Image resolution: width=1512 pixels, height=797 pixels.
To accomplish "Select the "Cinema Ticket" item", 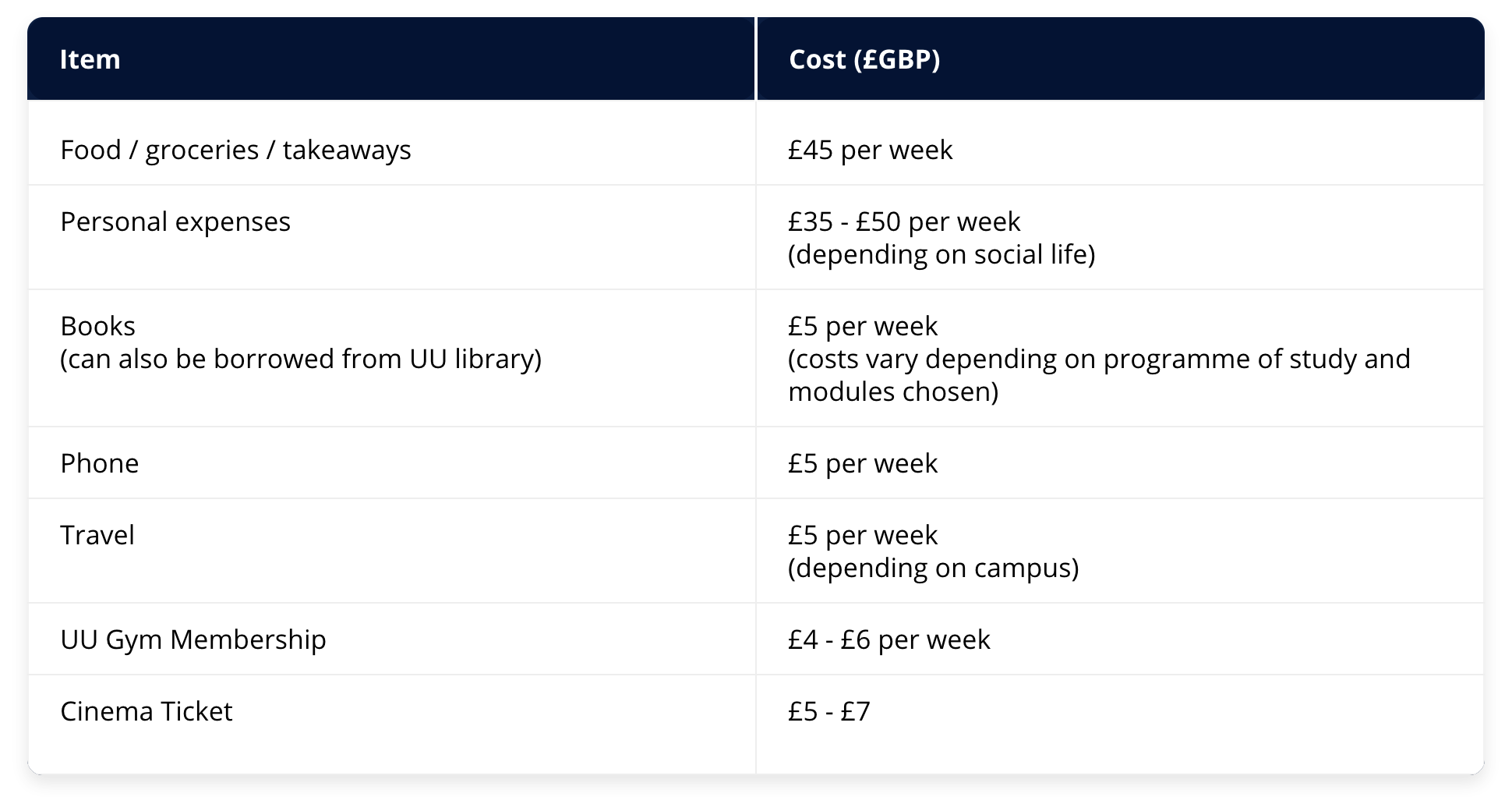I will 147,711.
